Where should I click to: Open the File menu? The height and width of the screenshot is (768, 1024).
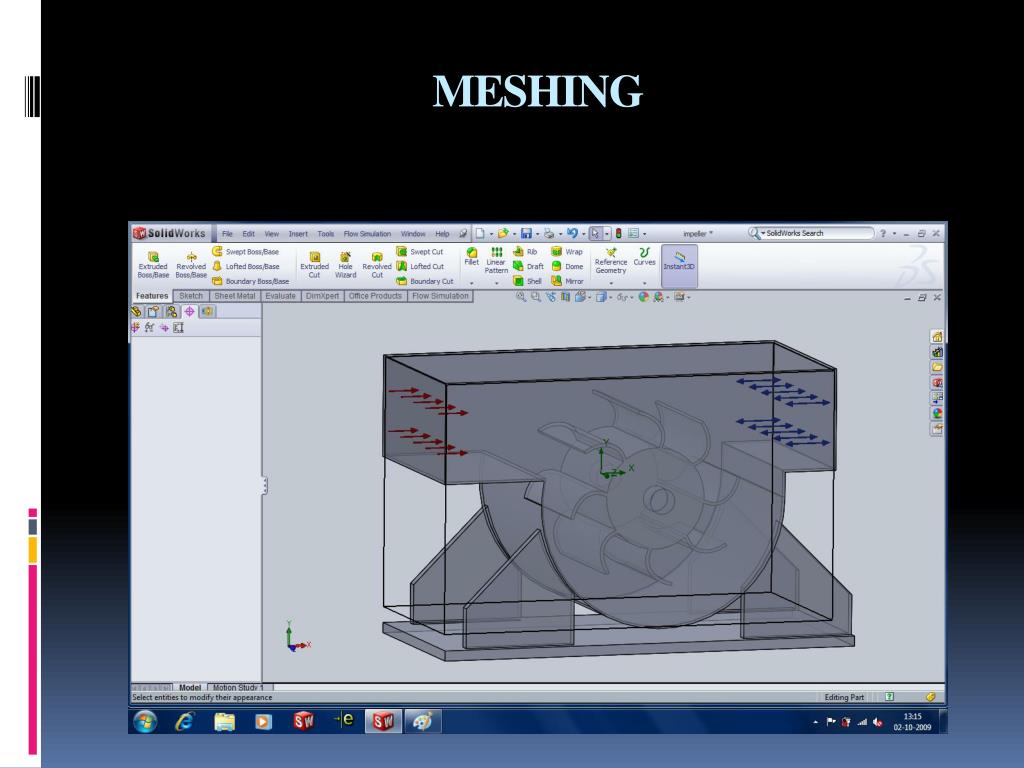(227, 234)
